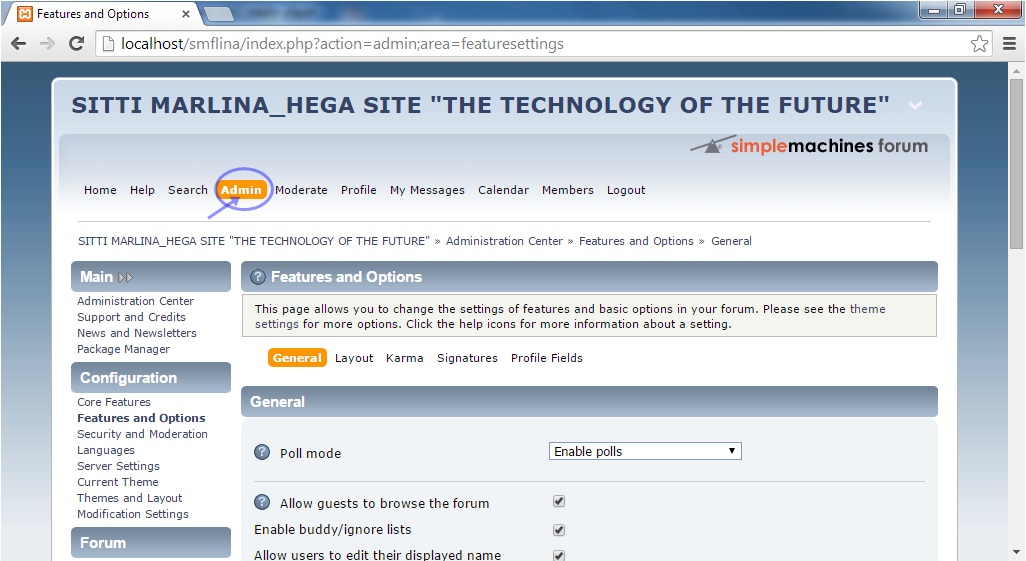Uncheck Enable buddy/ignore lists
Image resolution: width=1026 pixels, height=561 pixels.
[559, 530]
